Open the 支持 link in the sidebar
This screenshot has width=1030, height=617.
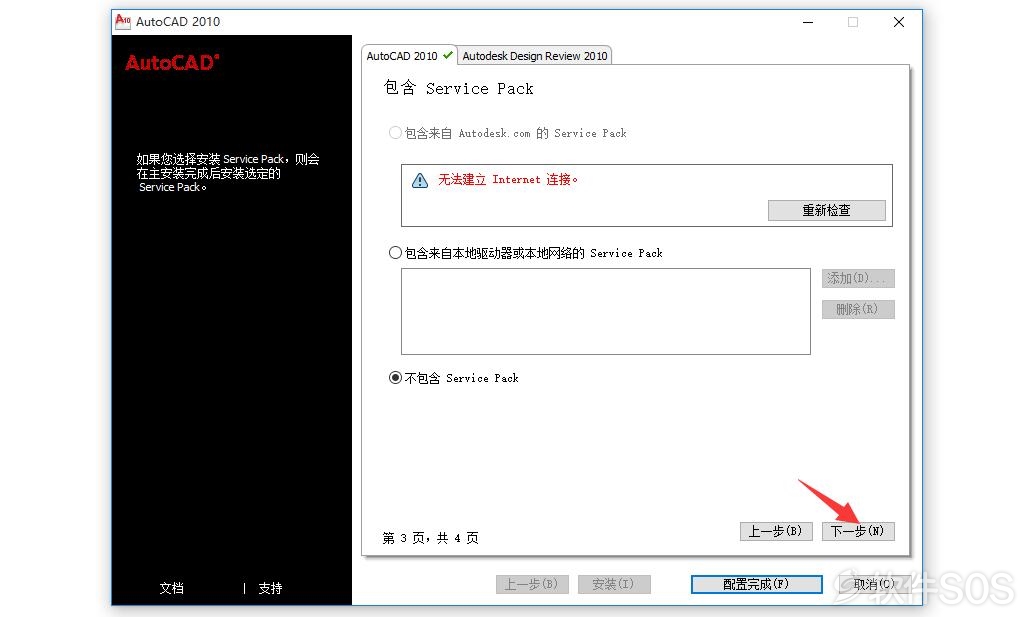[270, 588]
